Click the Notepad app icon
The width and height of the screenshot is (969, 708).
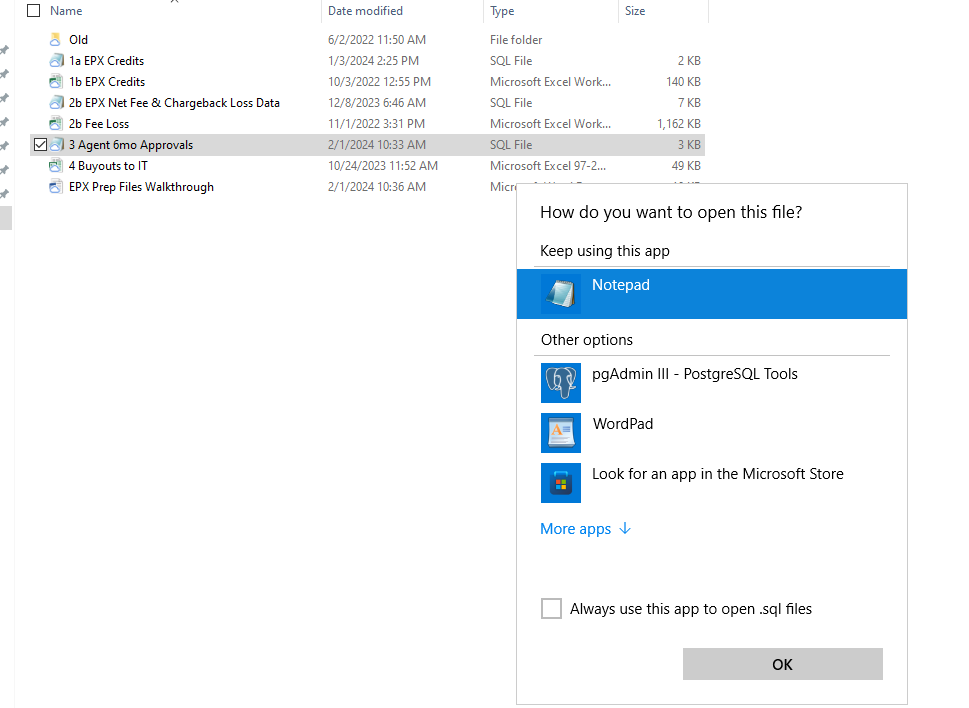(x=560, y=294)
